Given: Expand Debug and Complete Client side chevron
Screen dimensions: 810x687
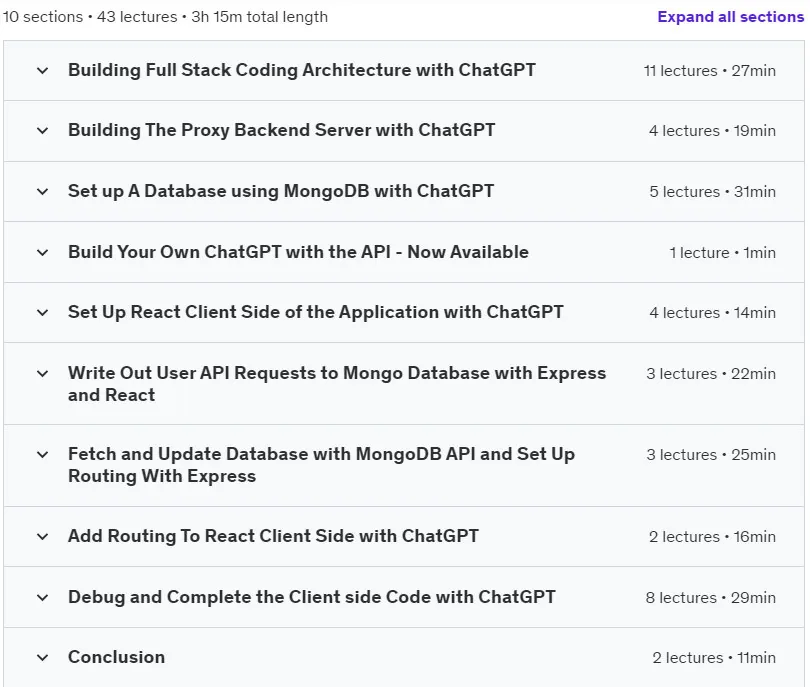Looking at the screenshot, I should coord(43,598).
